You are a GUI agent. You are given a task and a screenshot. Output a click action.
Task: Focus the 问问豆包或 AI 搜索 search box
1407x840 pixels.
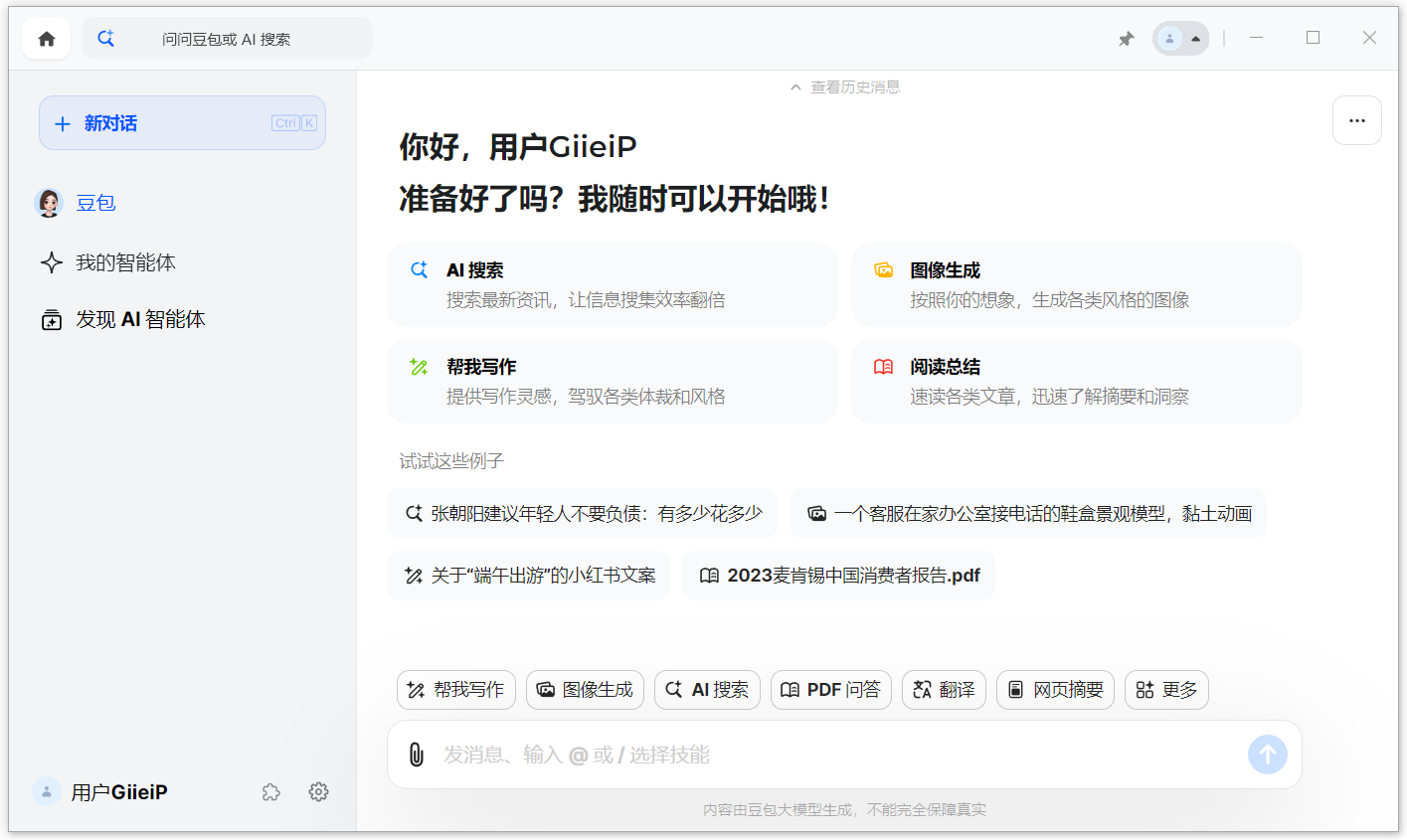click(x=227, y=39)
